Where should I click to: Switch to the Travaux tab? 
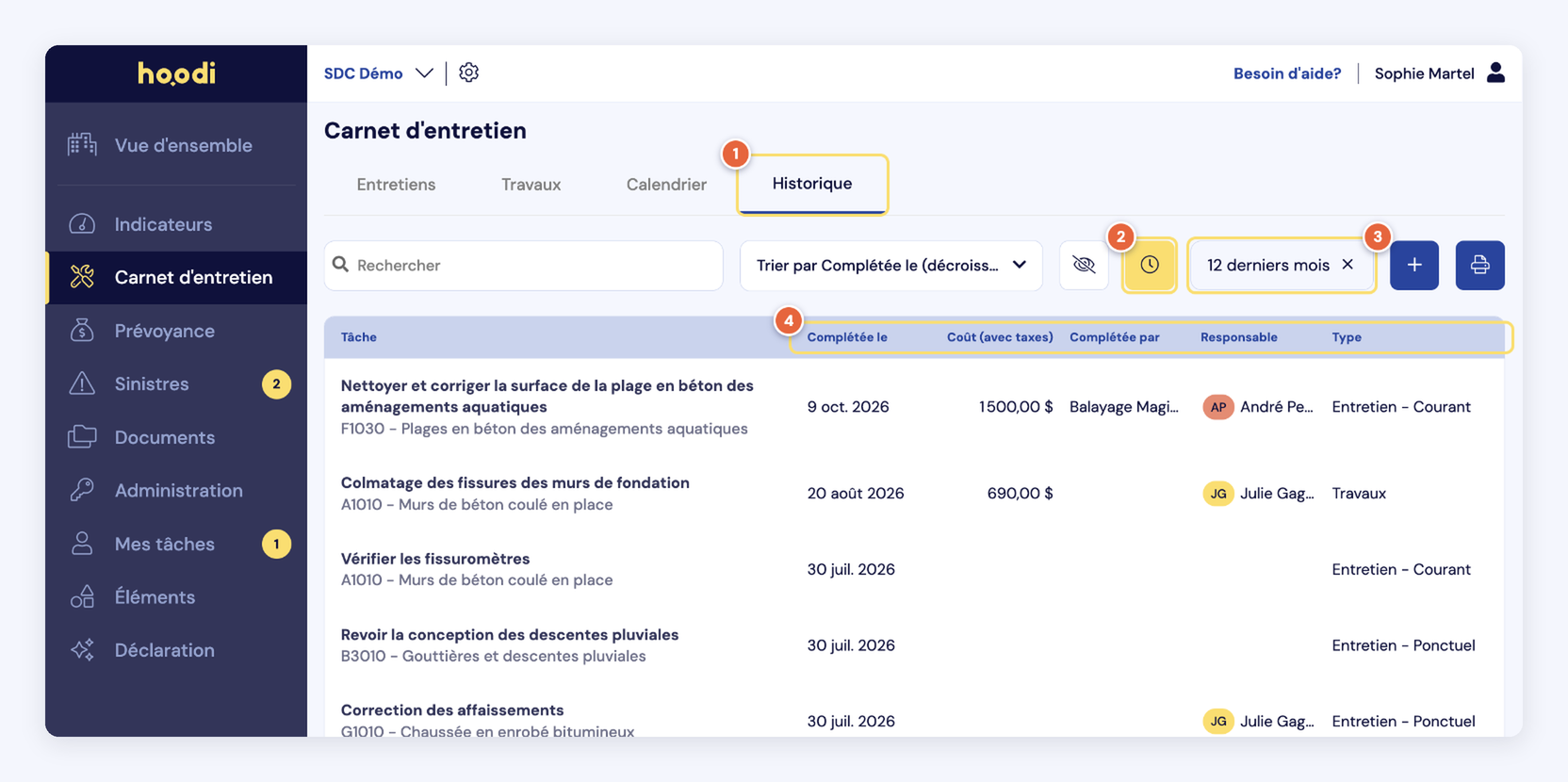coord(531,184)
